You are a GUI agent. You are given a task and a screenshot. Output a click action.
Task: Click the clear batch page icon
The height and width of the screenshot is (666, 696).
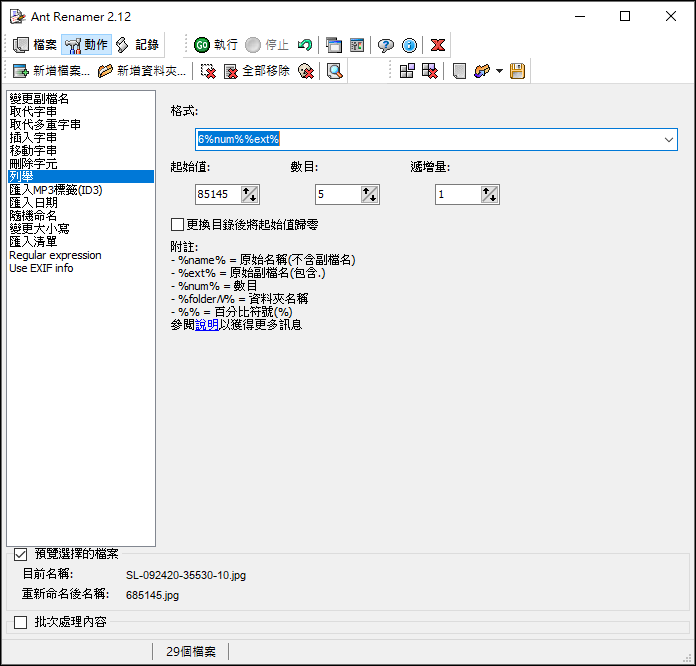tap(459, 71)
